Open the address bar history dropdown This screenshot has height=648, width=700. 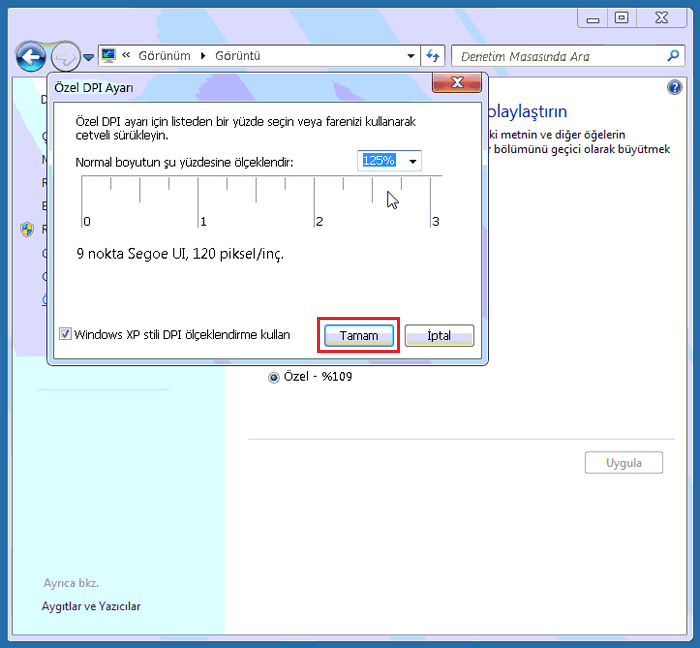tap(411, 56)
